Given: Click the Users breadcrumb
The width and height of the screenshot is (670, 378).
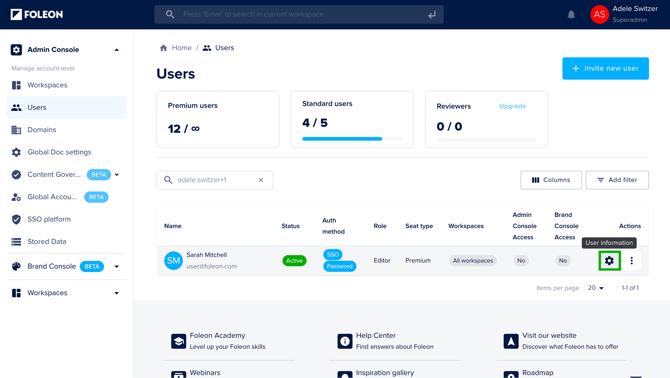Looking at the screenshot, I should pos(218,48).
